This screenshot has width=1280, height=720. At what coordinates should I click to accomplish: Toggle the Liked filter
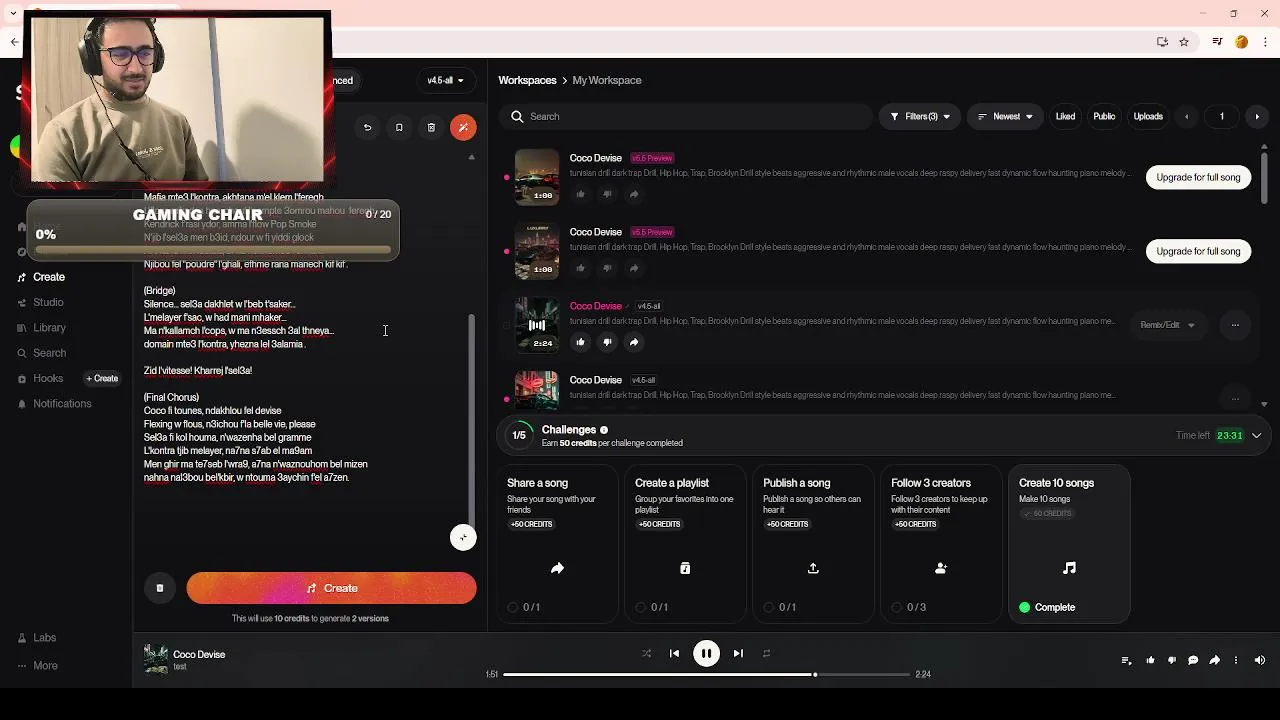click(1065, 116)
